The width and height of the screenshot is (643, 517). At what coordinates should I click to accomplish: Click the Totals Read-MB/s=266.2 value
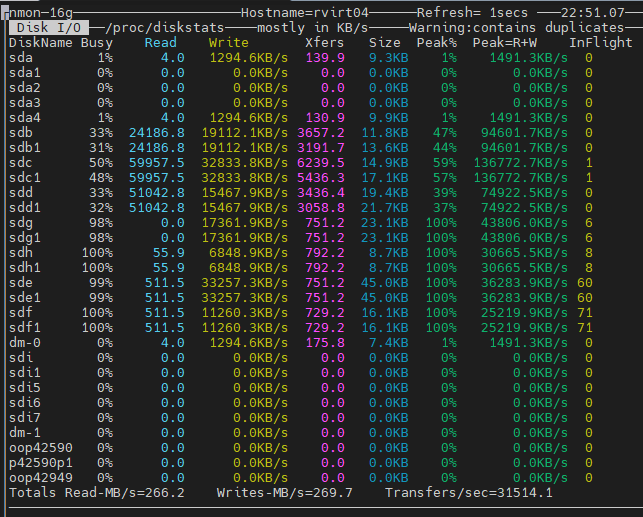tap(96, 493)
